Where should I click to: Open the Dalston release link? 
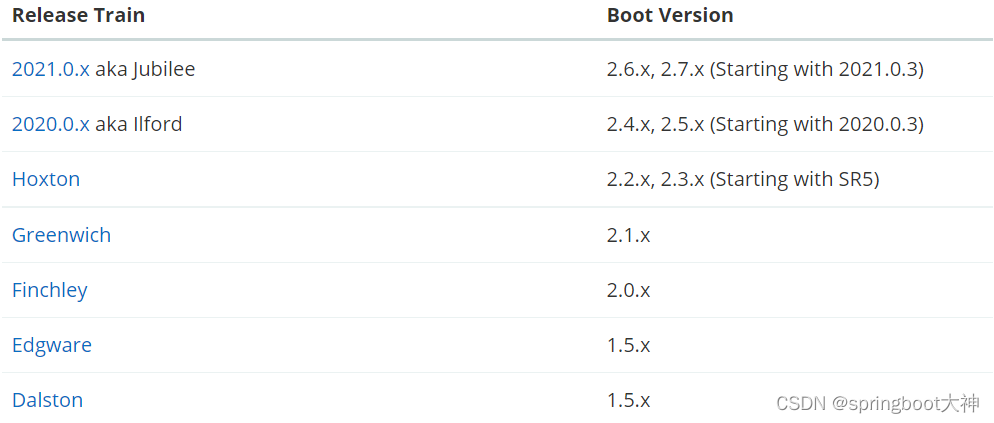(x=48, y=400)
